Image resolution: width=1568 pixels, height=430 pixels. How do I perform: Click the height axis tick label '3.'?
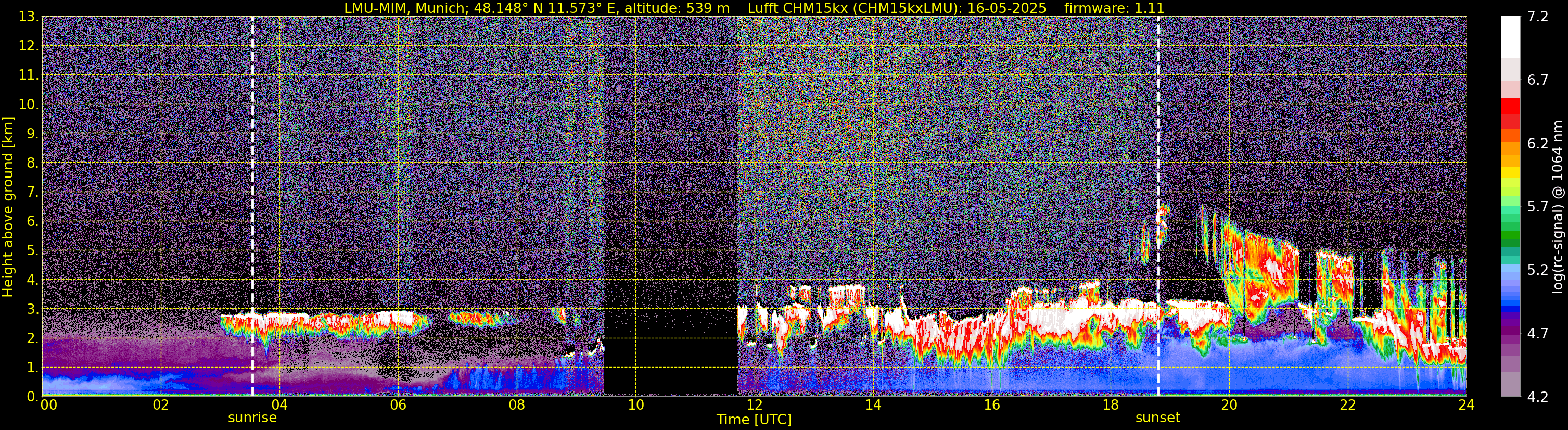[x=33, y=309]
